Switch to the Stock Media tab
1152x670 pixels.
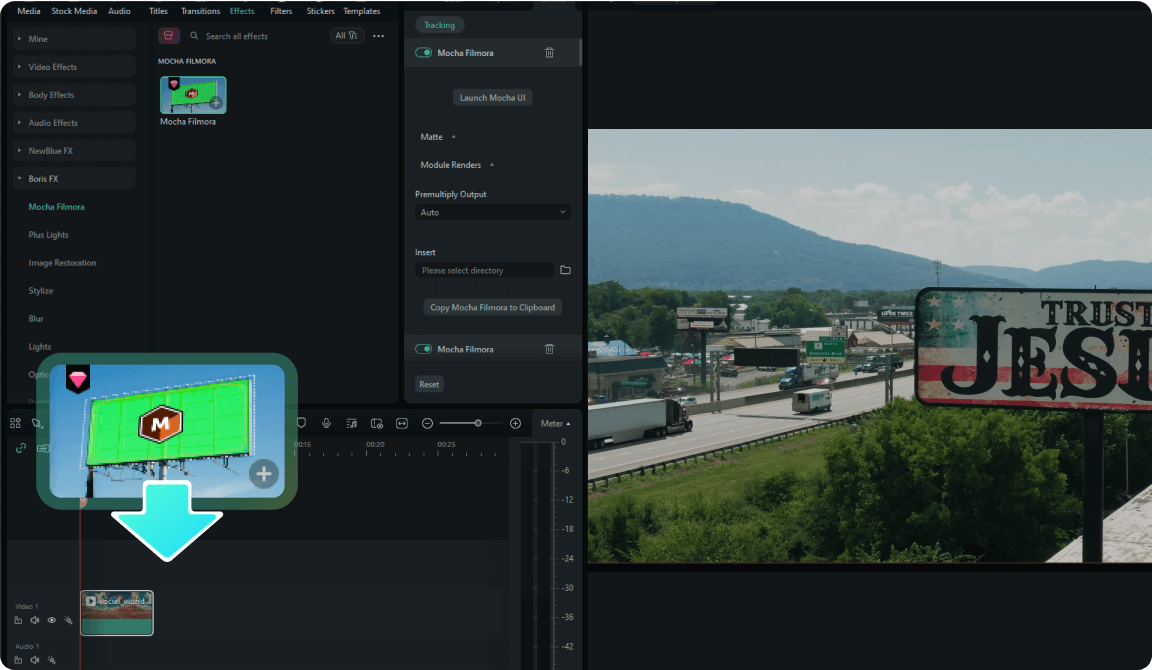click(74, 11)
